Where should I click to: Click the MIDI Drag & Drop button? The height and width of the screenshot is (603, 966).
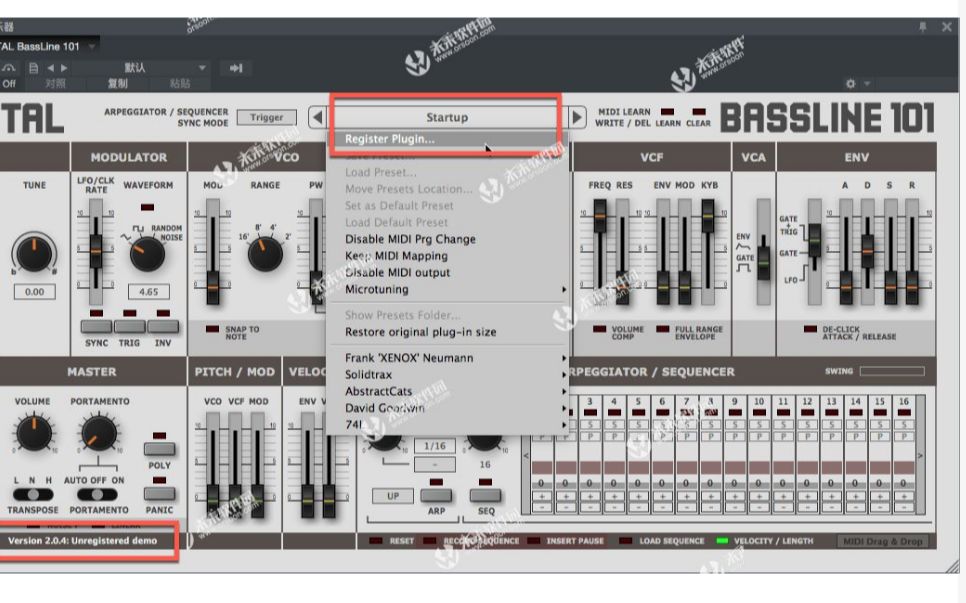pos(882,541)
